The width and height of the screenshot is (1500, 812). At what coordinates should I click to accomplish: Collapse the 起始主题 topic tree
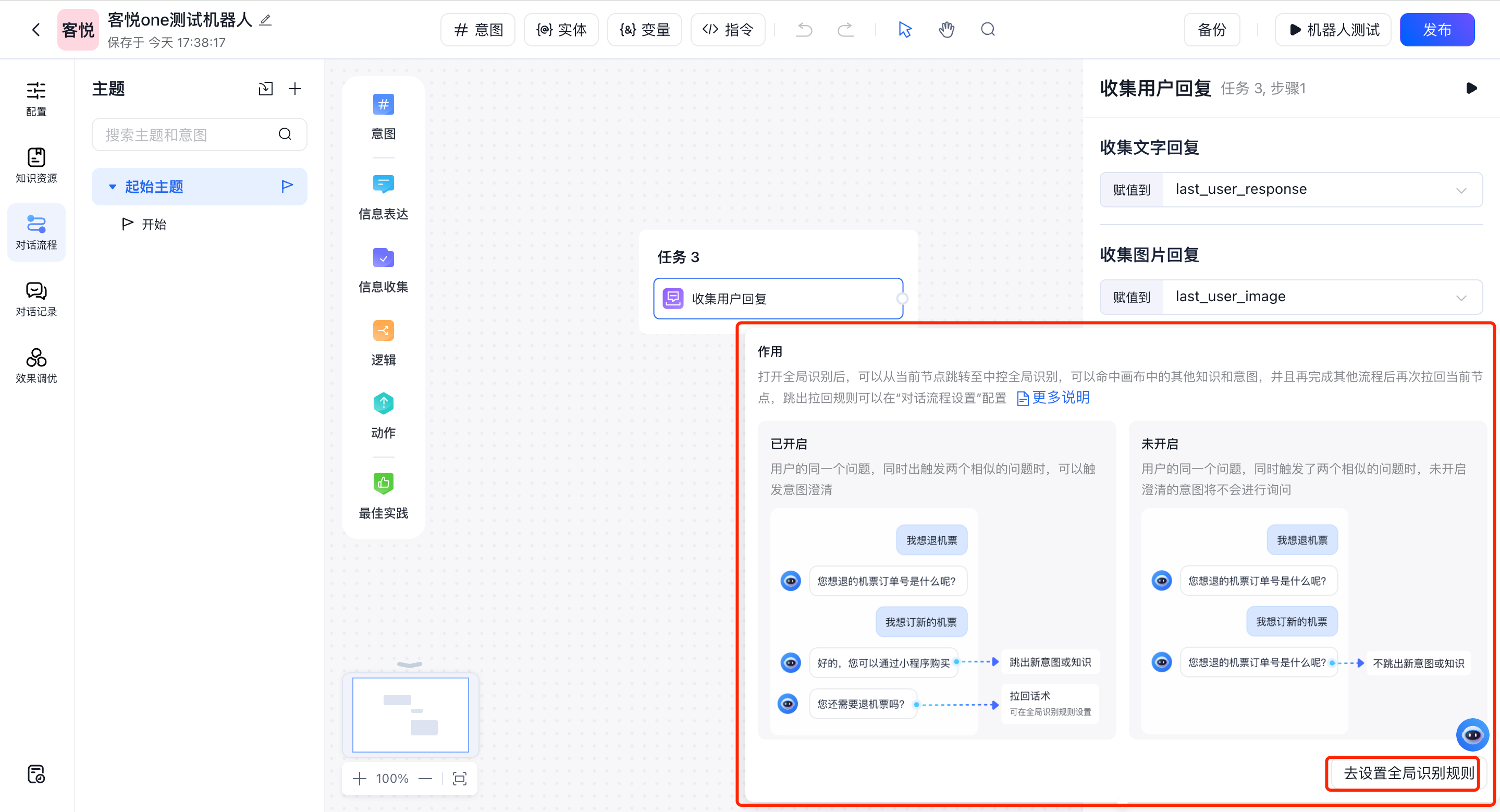(113, 186)
